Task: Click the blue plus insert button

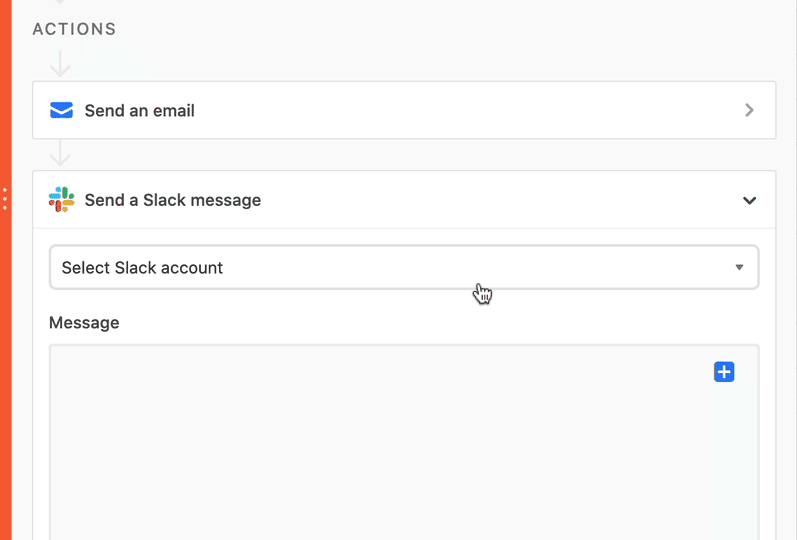Action: coord(724,372)
